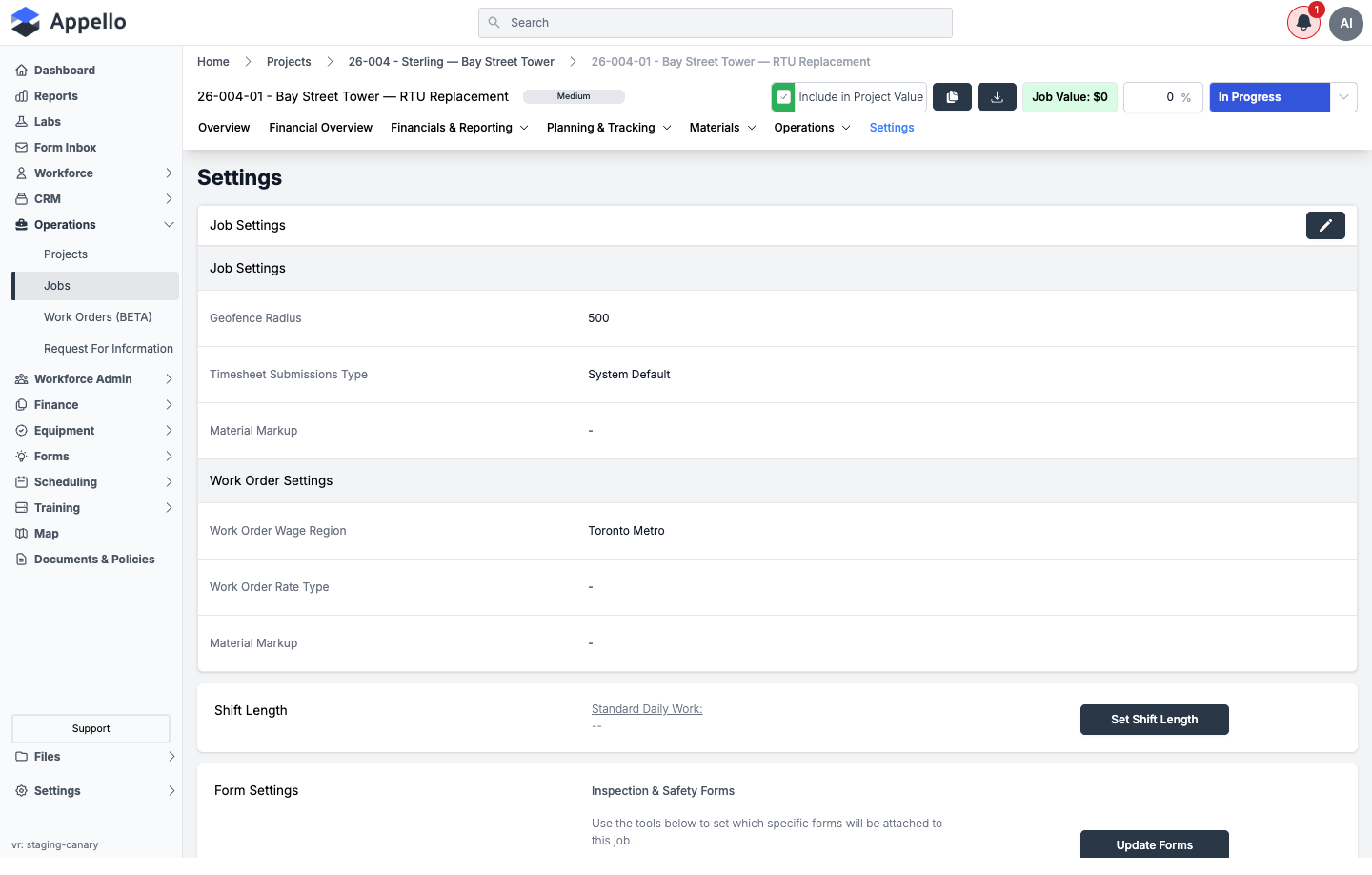
Task: Expand the Workforce Admin section
Action: tap(169, 379)
